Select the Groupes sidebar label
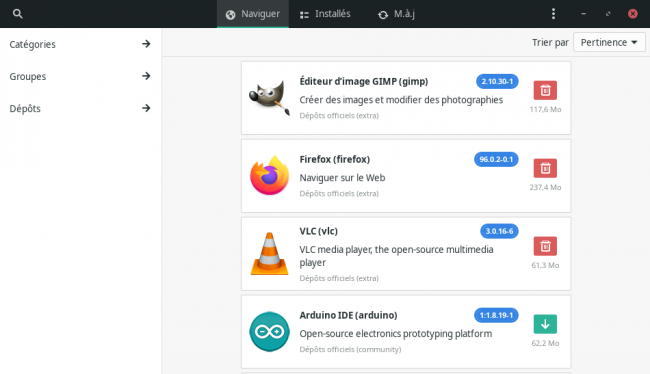 click(x=28, y=77)
